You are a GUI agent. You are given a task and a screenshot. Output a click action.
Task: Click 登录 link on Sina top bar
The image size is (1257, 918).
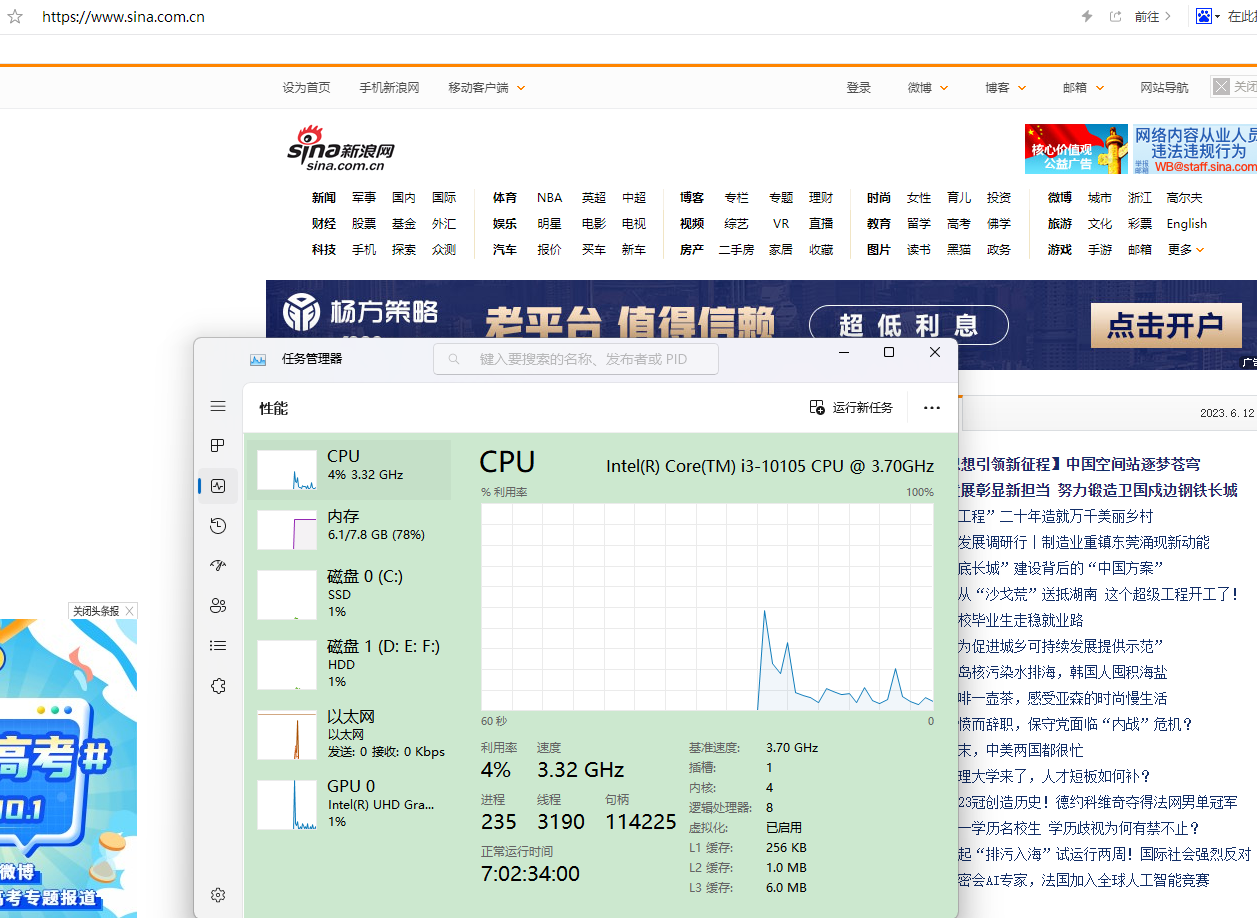tap(859, 88)
